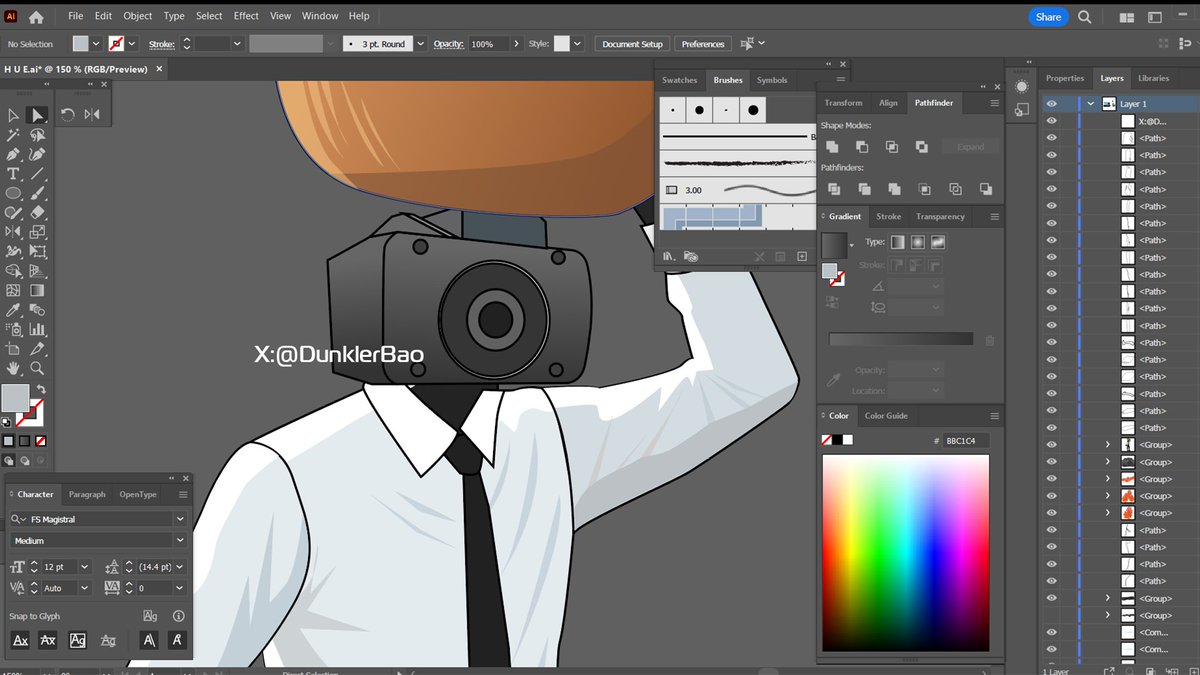Screen dimensions: 1200x675
Task: Select the Eraser tool
Action: tap(37, 212)
